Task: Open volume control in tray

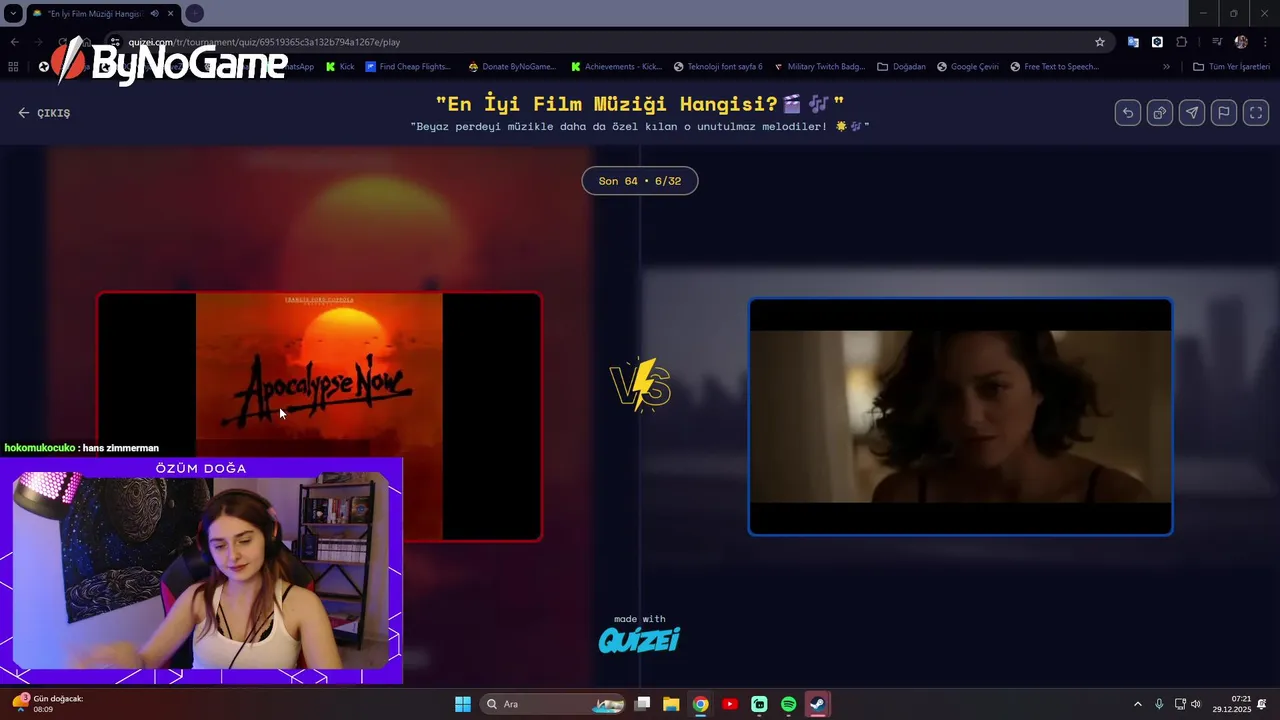Action: [1196, 704]
